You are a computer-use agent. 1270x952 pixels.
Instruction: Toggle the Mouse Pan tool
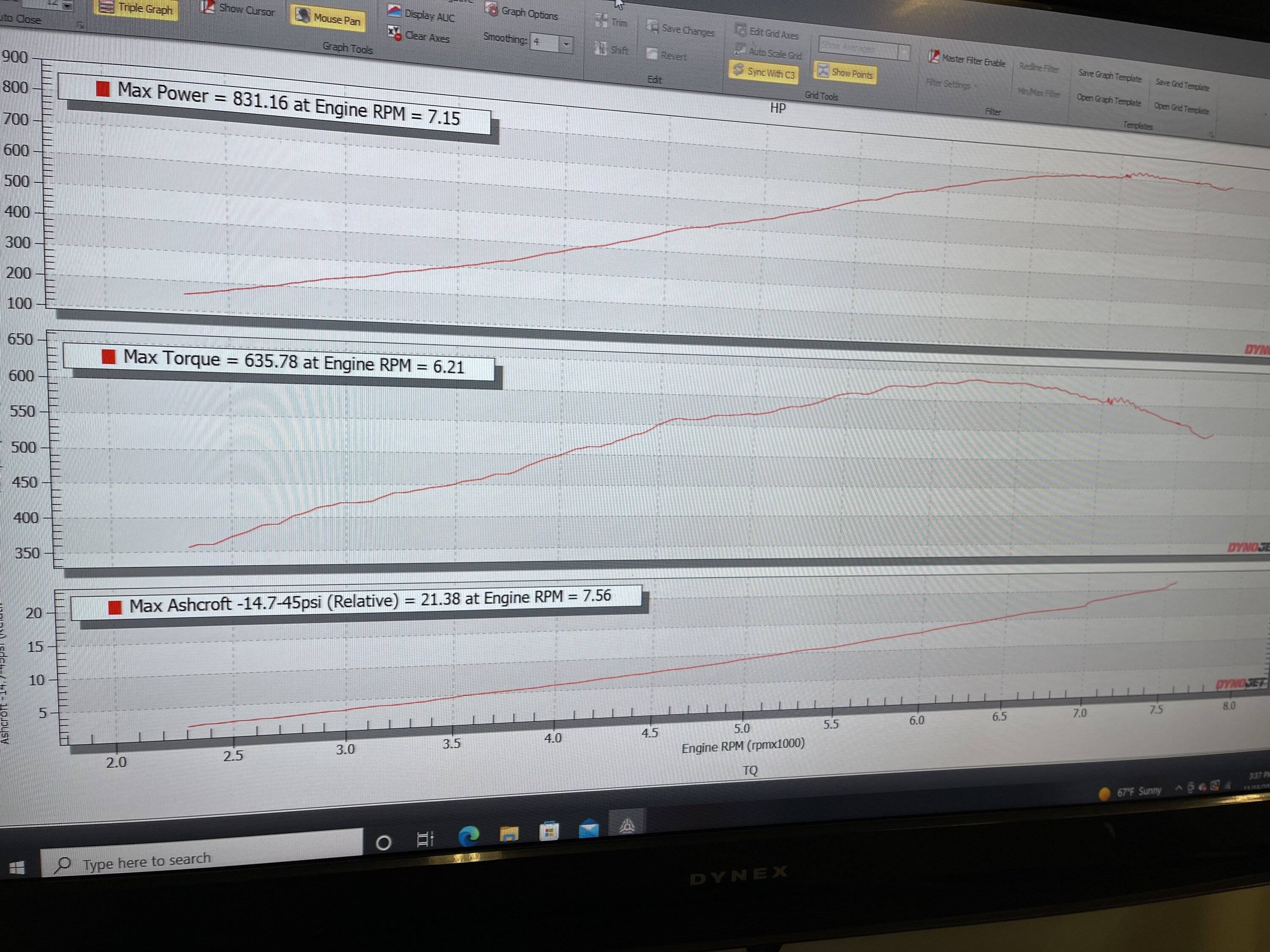[328, 17]
